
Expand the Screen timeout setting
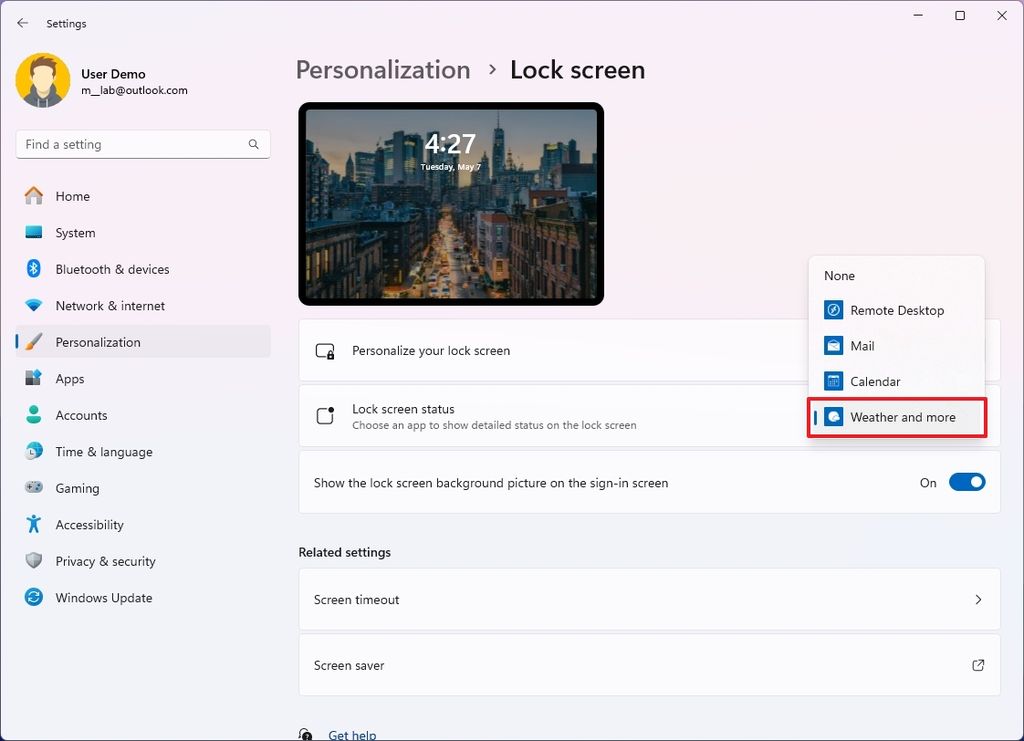649,600
